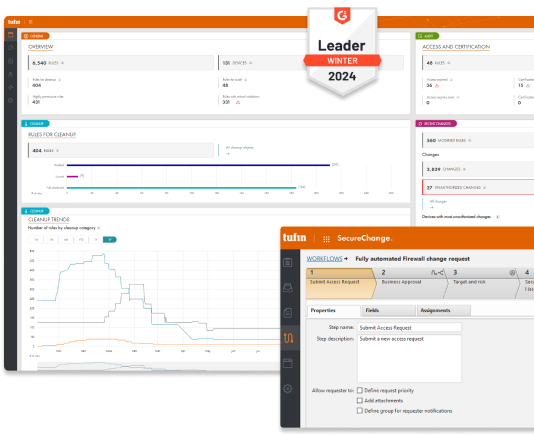Expand the 6,540 rules dropdown arrow in Overview
This screenshot has height=436, width=534.
click(x=62, y=63)
